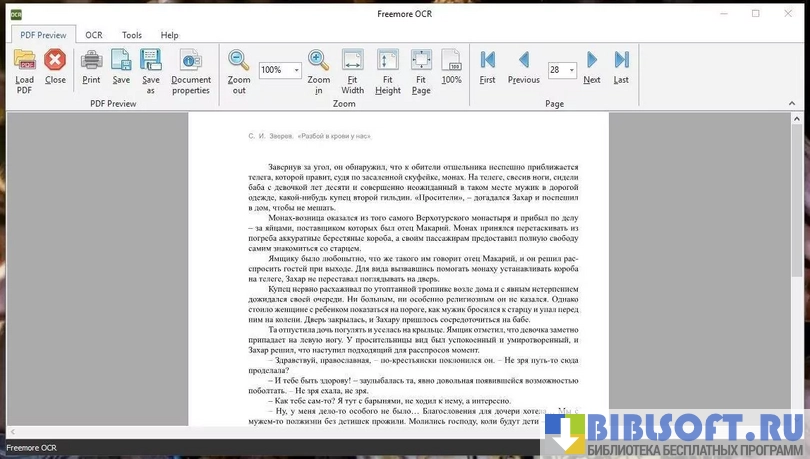Open the Help tab
The height and width of the screenshot is (459, 810).
pyautogui.click(x=170, y=35)
